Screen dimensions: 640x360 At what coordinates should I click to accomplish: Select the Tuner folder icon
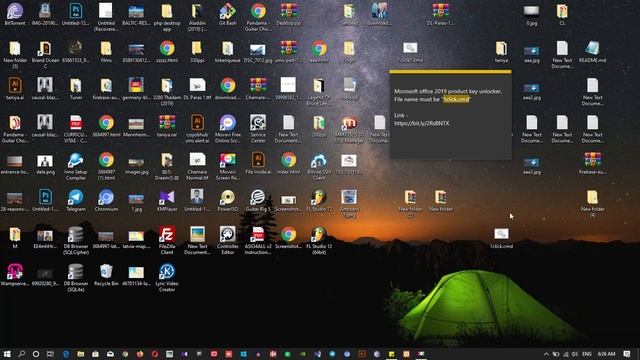tap(76, 89)
